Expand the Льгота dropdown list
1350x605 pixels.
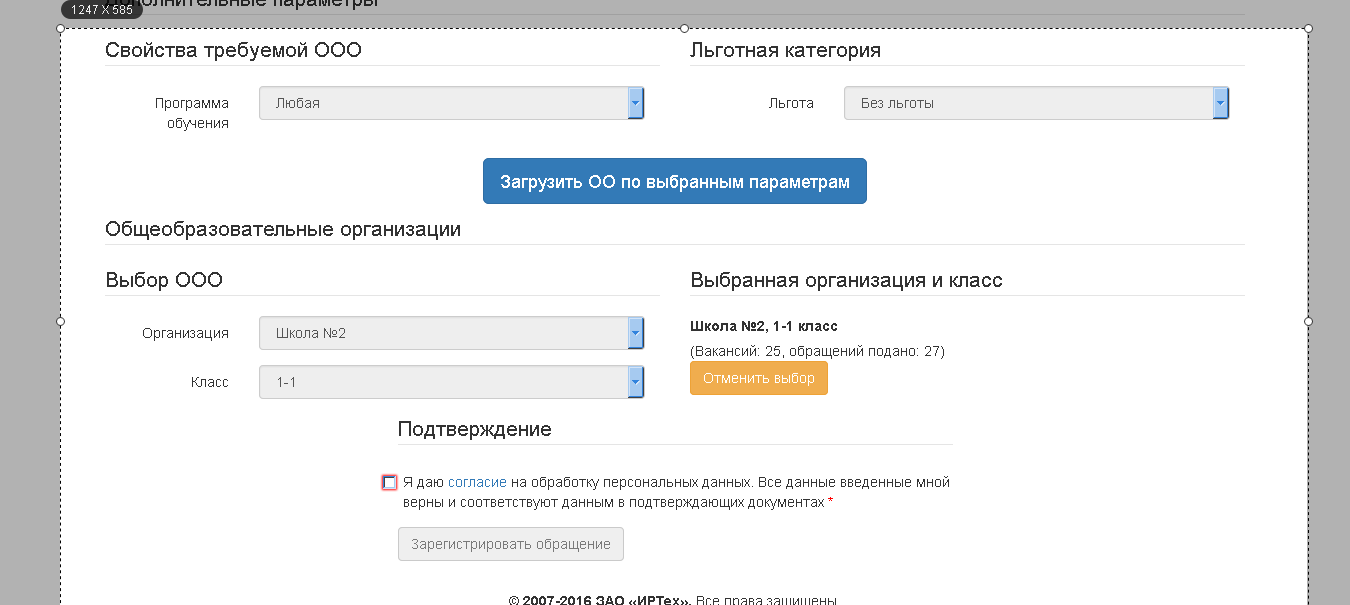1035,103
